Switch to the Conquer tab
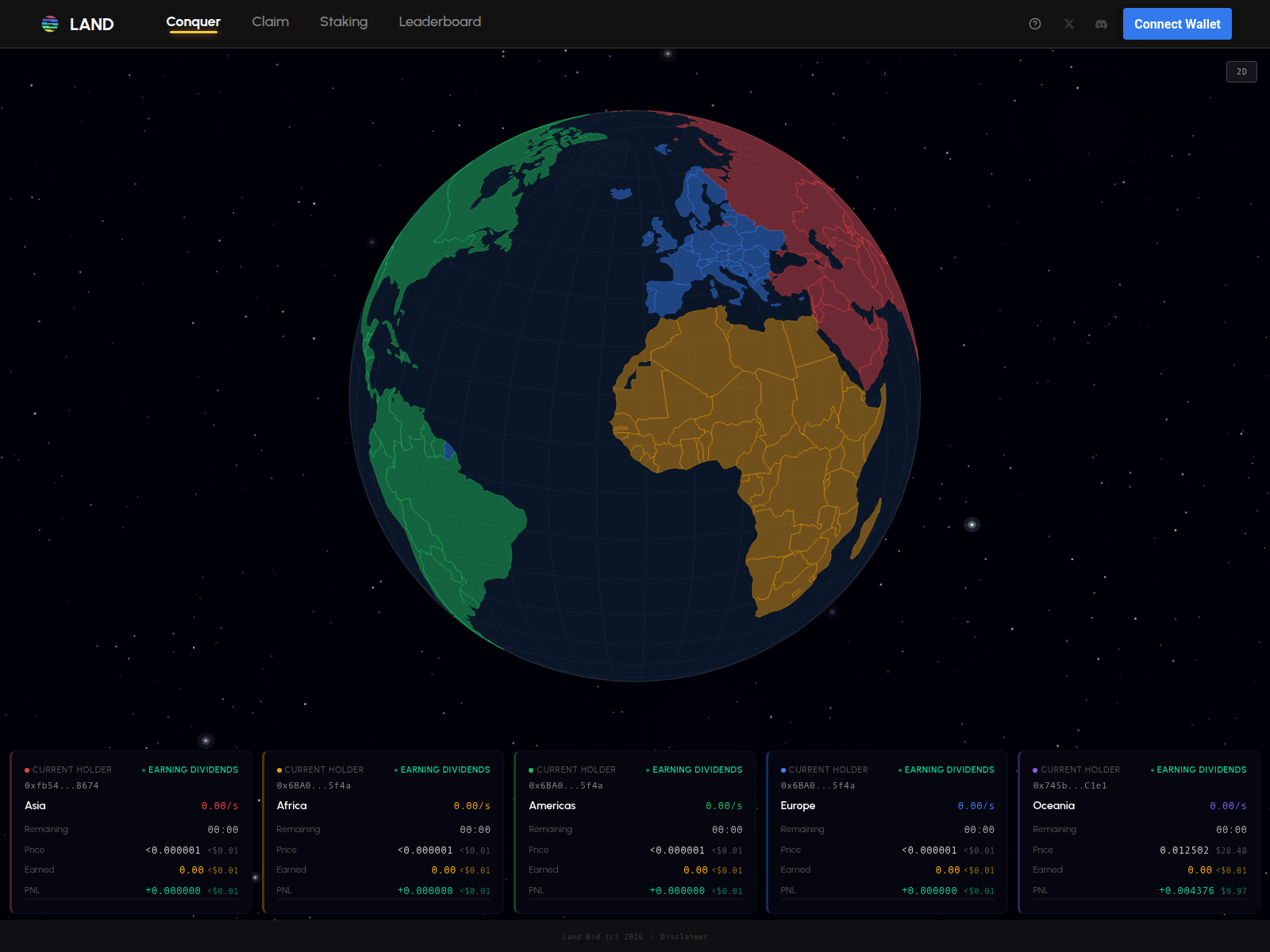 click(194, 22)
